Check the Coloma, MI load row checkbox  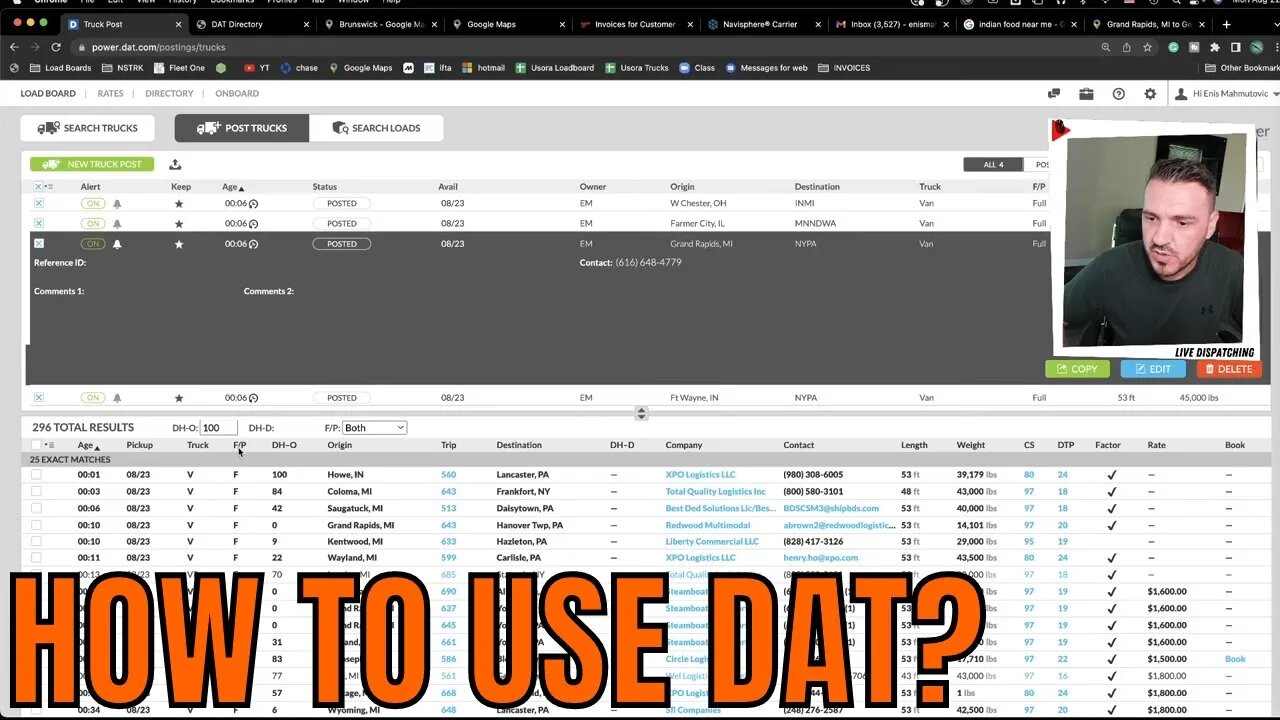[36, 491]
